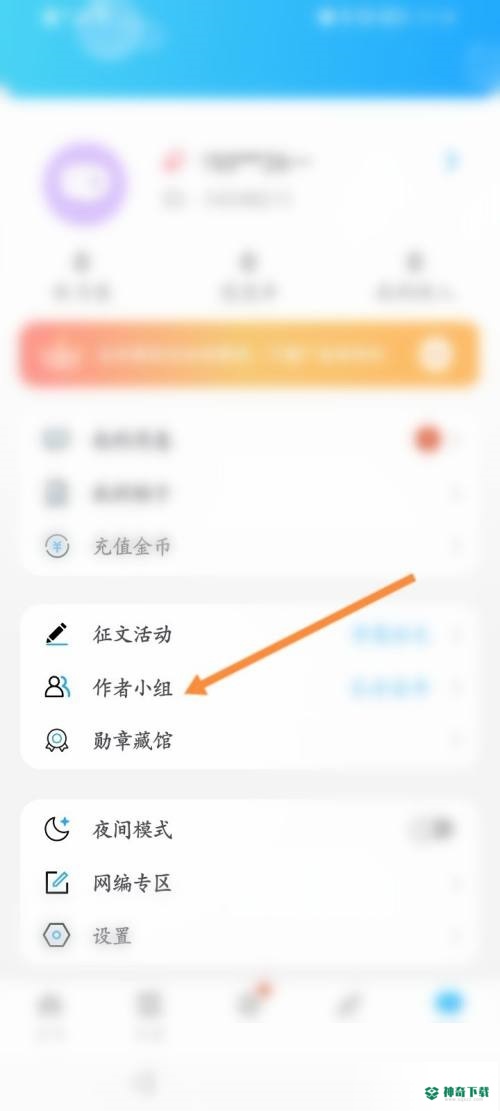Tap the orange promotional banner

pos(249,354)
